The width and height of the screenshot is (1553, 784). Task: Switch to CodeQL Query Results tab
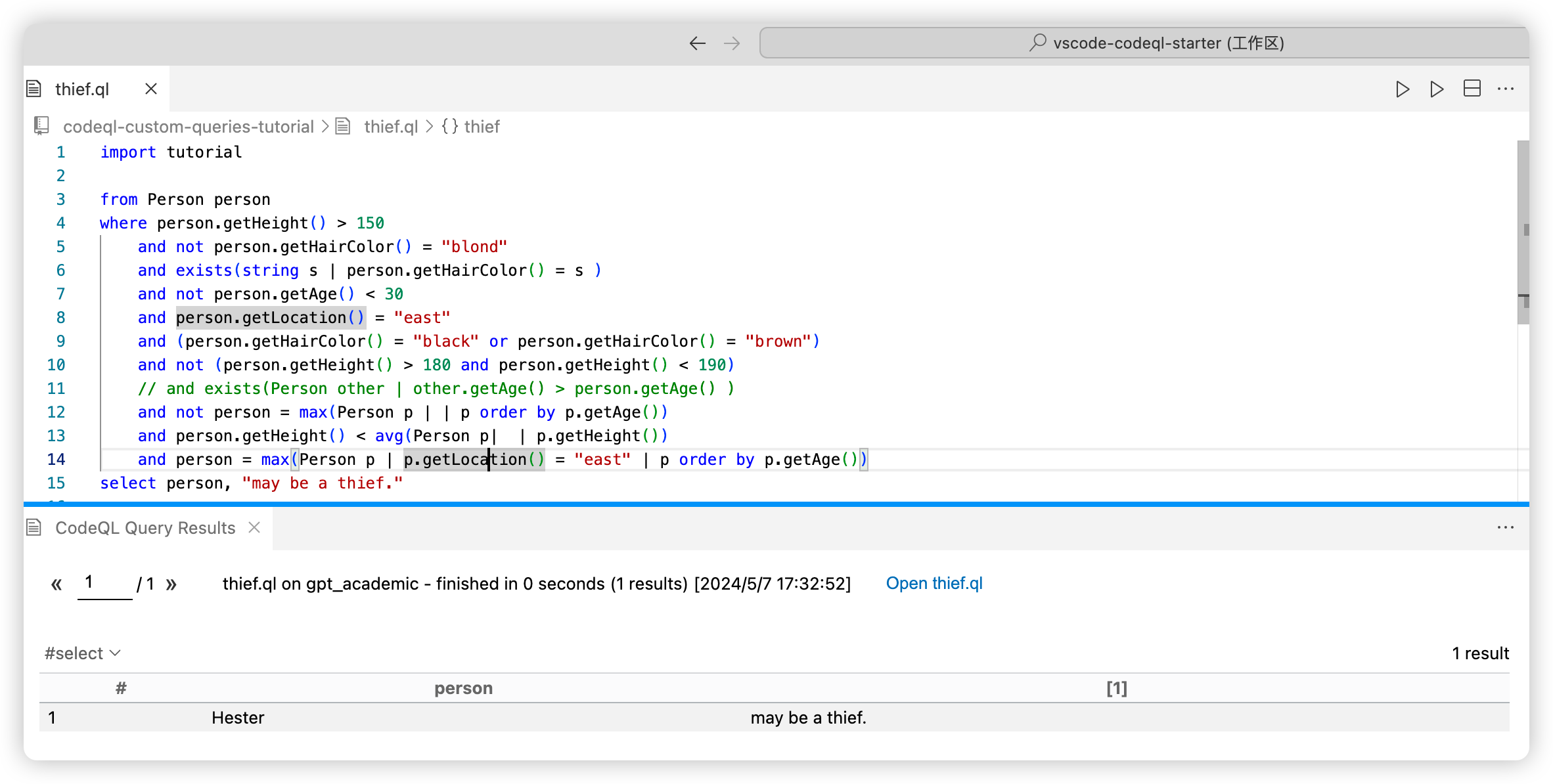[145, 527]
